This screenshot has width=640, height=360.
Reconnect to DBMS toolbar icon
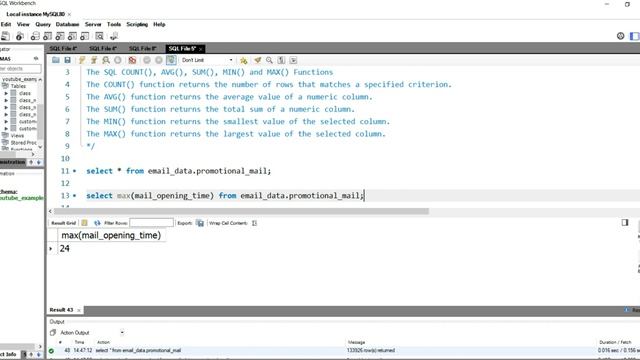pyautogui.click(x=114, y=36)
